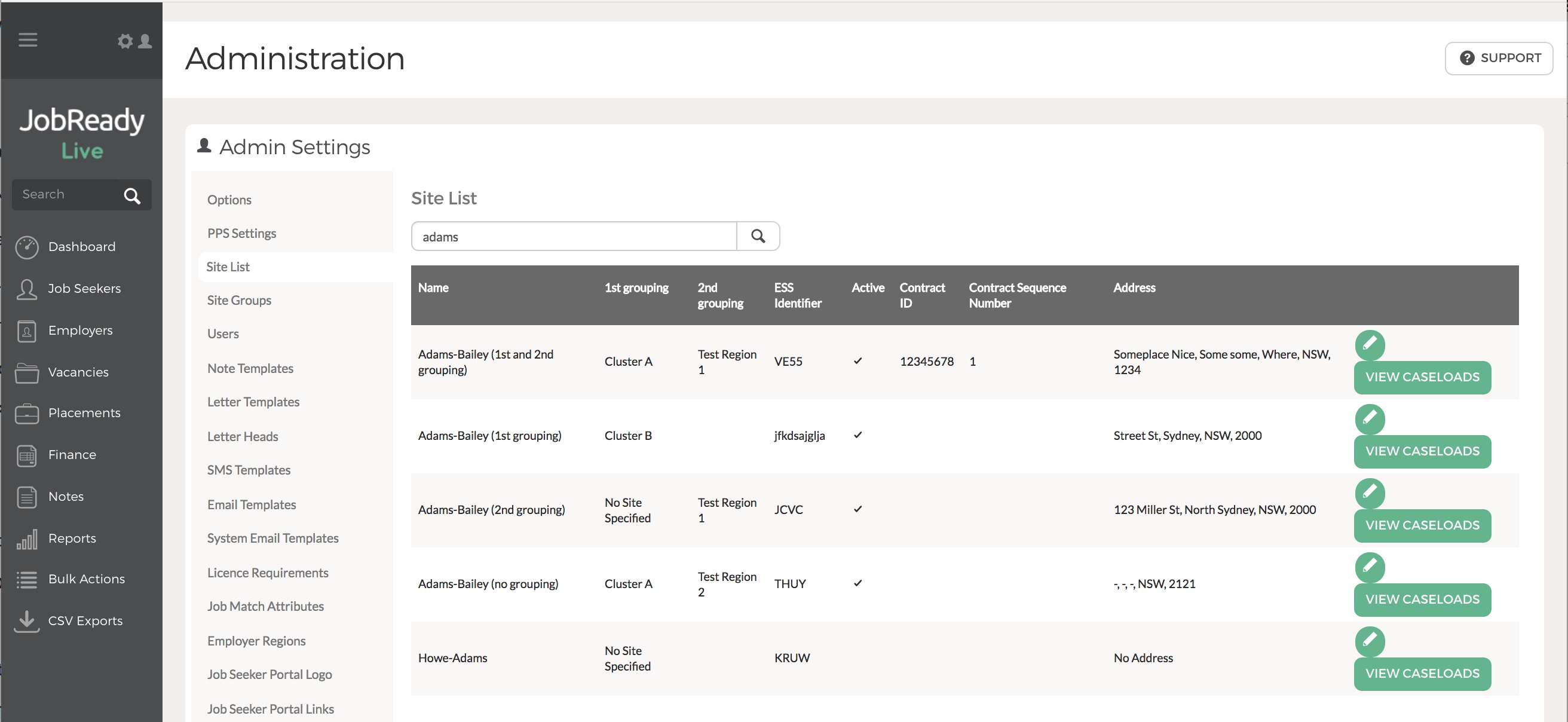Click the hamburger menu icon
This screenshot has height=722, width=1568.
coord(28,40)
